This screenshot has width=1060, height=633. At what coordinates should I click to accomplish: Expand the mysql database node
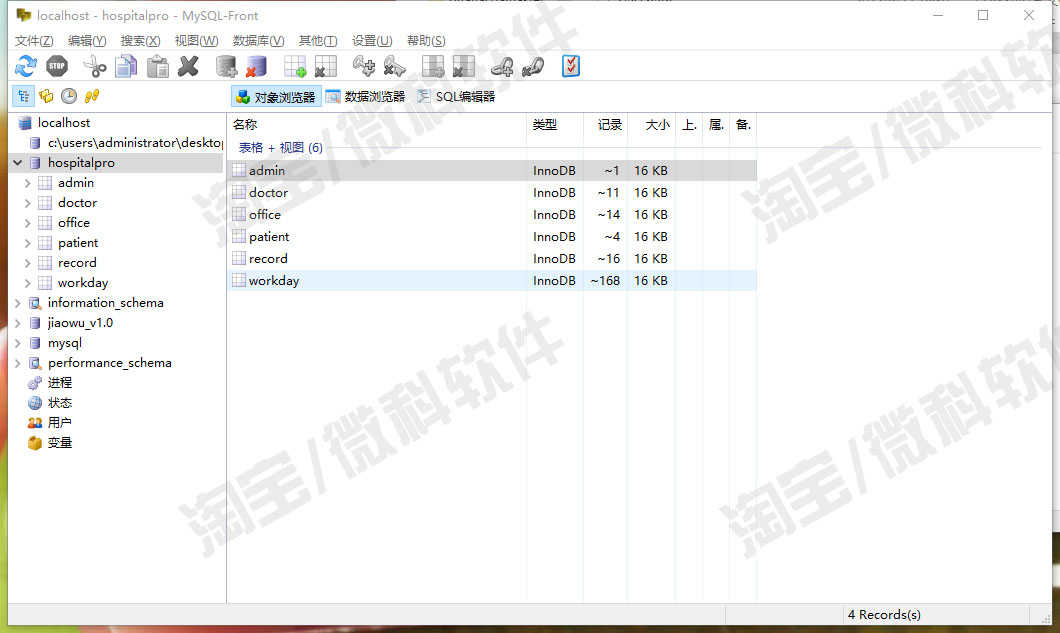pyautogui.click(x=18, y=343)
